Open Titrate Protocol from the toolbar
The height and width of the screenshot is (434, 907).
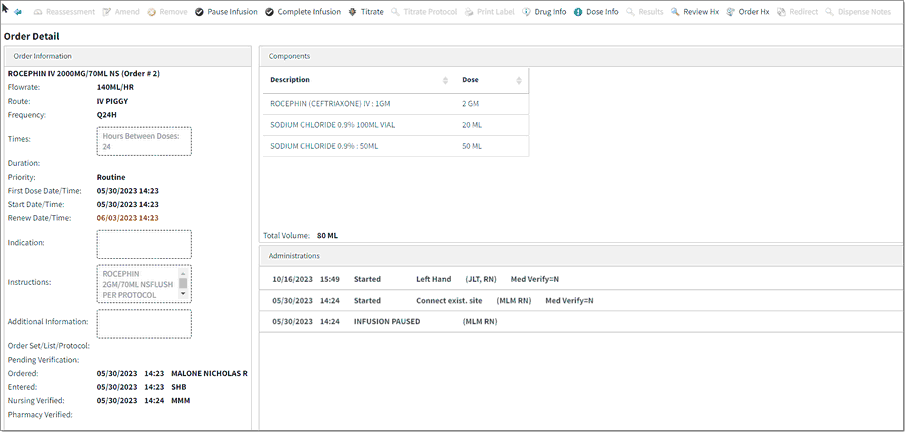(x=424, y=12)
